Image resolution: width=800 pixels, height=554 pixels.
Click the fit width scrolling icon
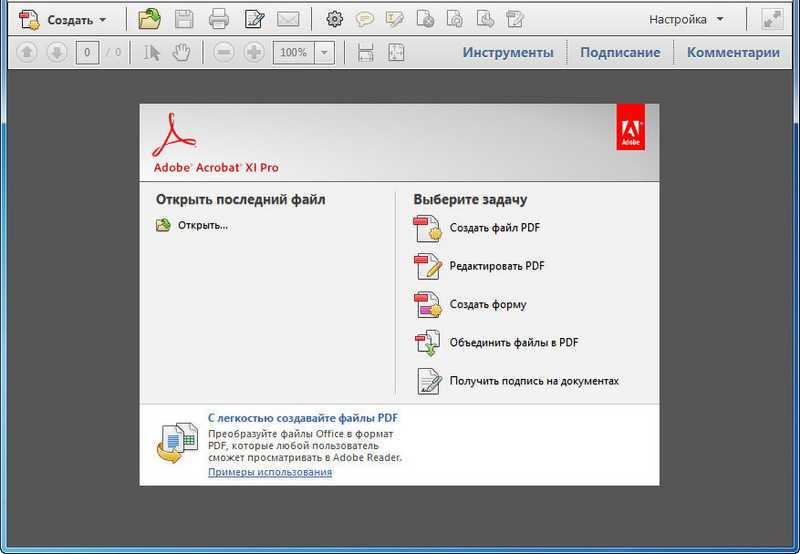365,52
